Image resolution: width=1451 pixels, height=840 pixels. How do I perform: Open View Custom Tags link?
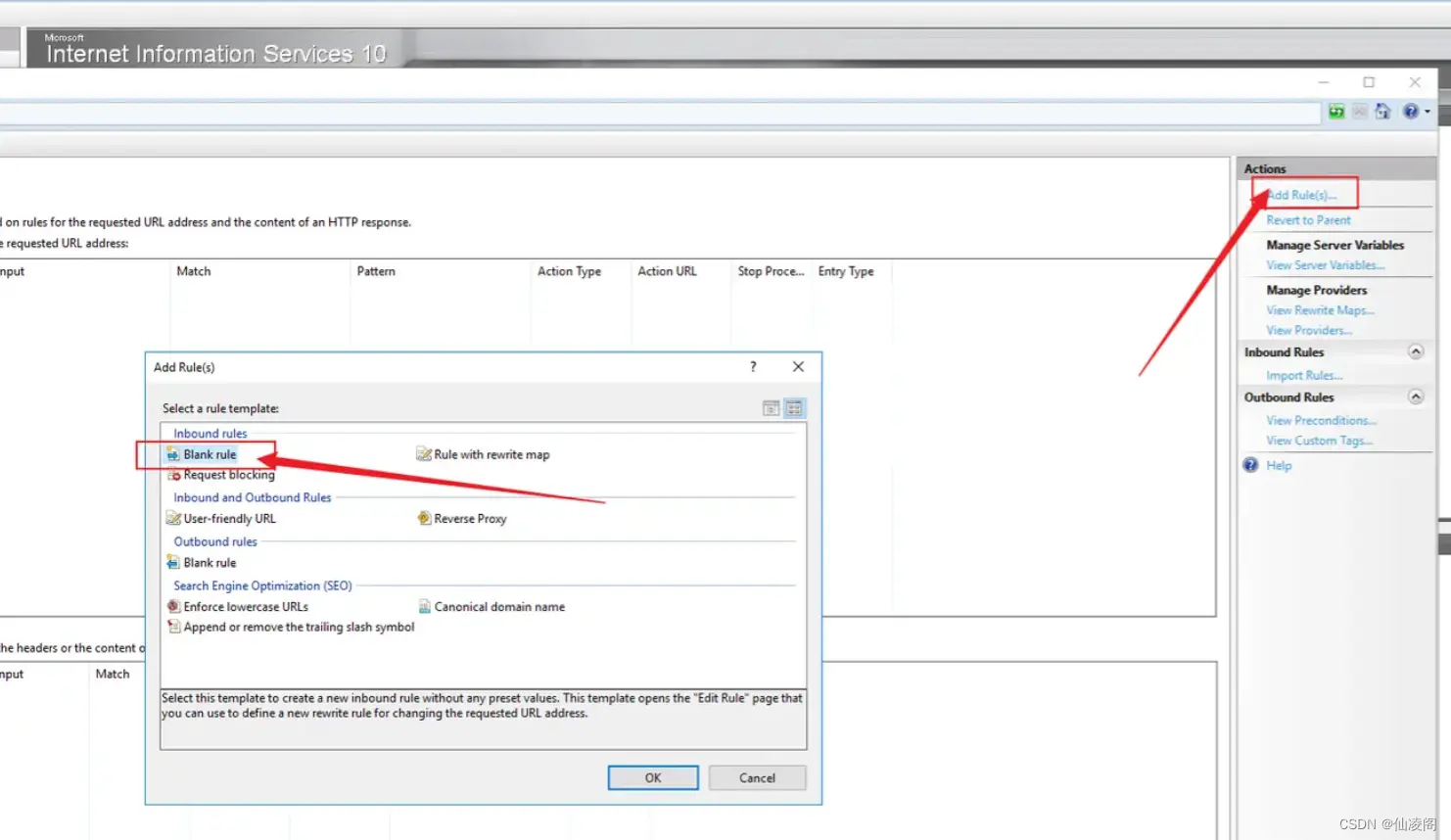point(1320,441)
